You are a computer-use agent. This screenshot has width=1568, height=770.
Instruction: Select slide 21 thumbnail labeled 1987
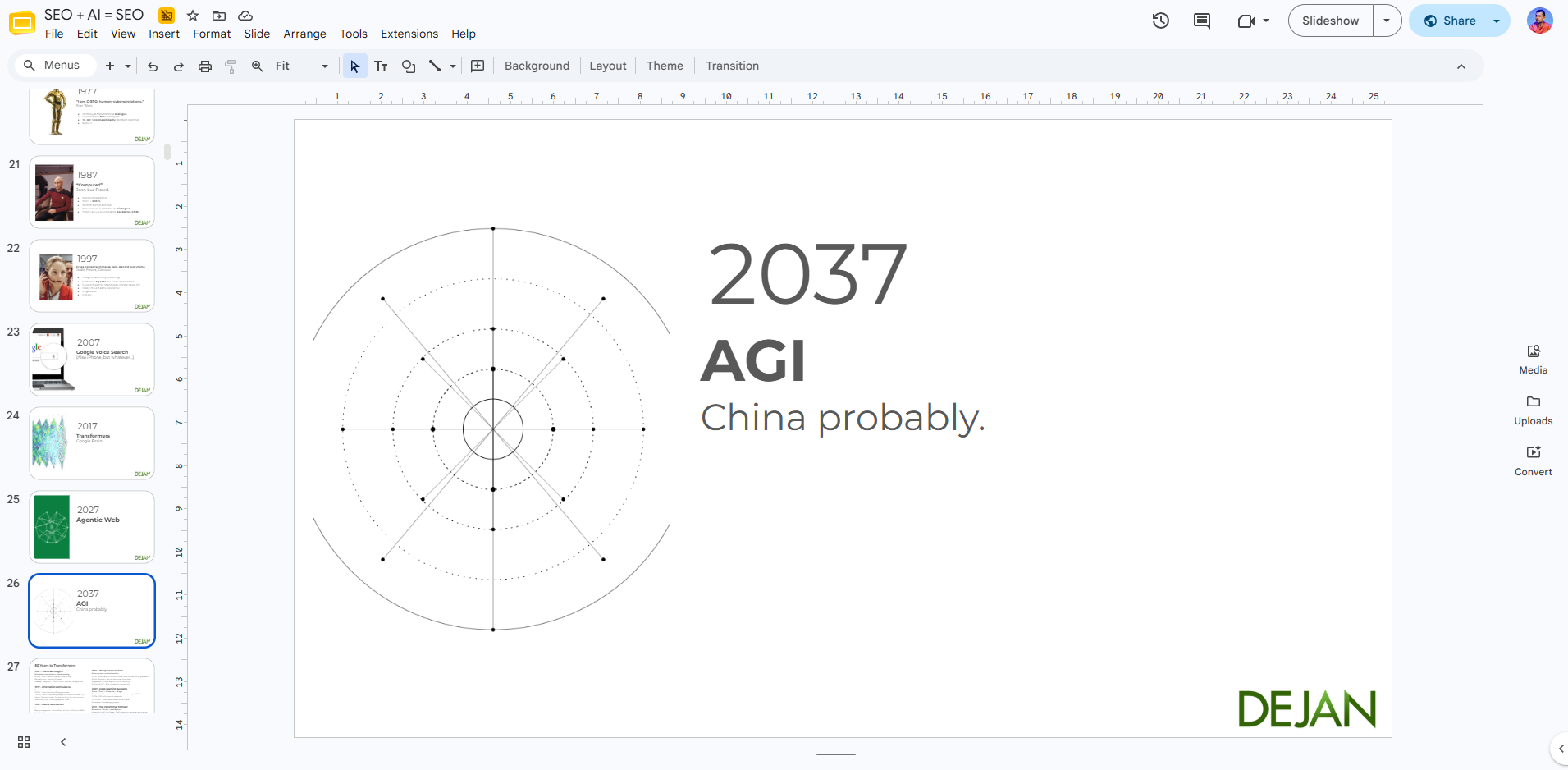click(x=92, y=192)
